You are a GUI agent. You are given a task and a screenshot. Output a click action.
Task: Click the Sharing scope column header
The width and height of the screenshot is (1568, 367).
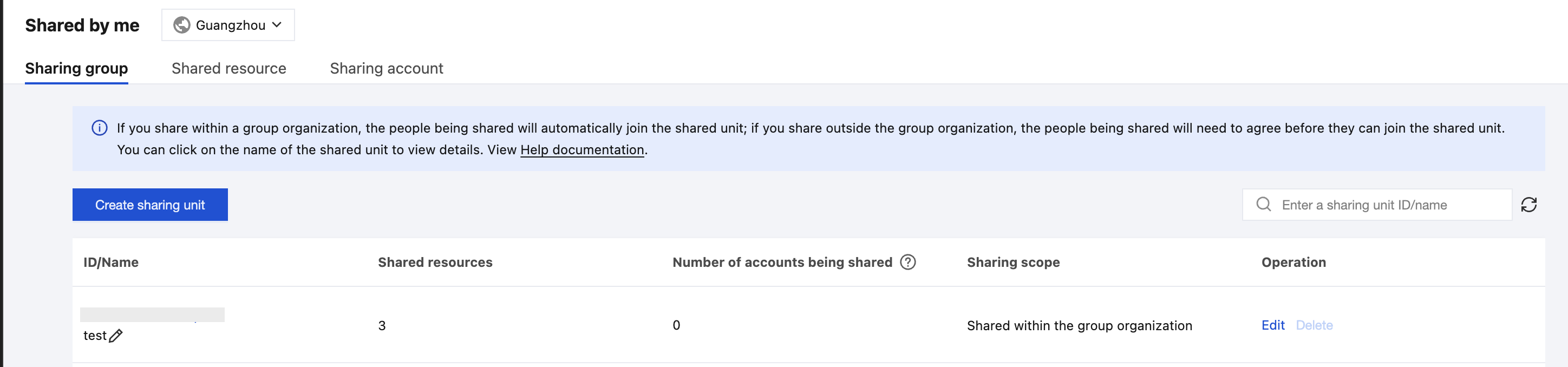[x=1013, y=263]
